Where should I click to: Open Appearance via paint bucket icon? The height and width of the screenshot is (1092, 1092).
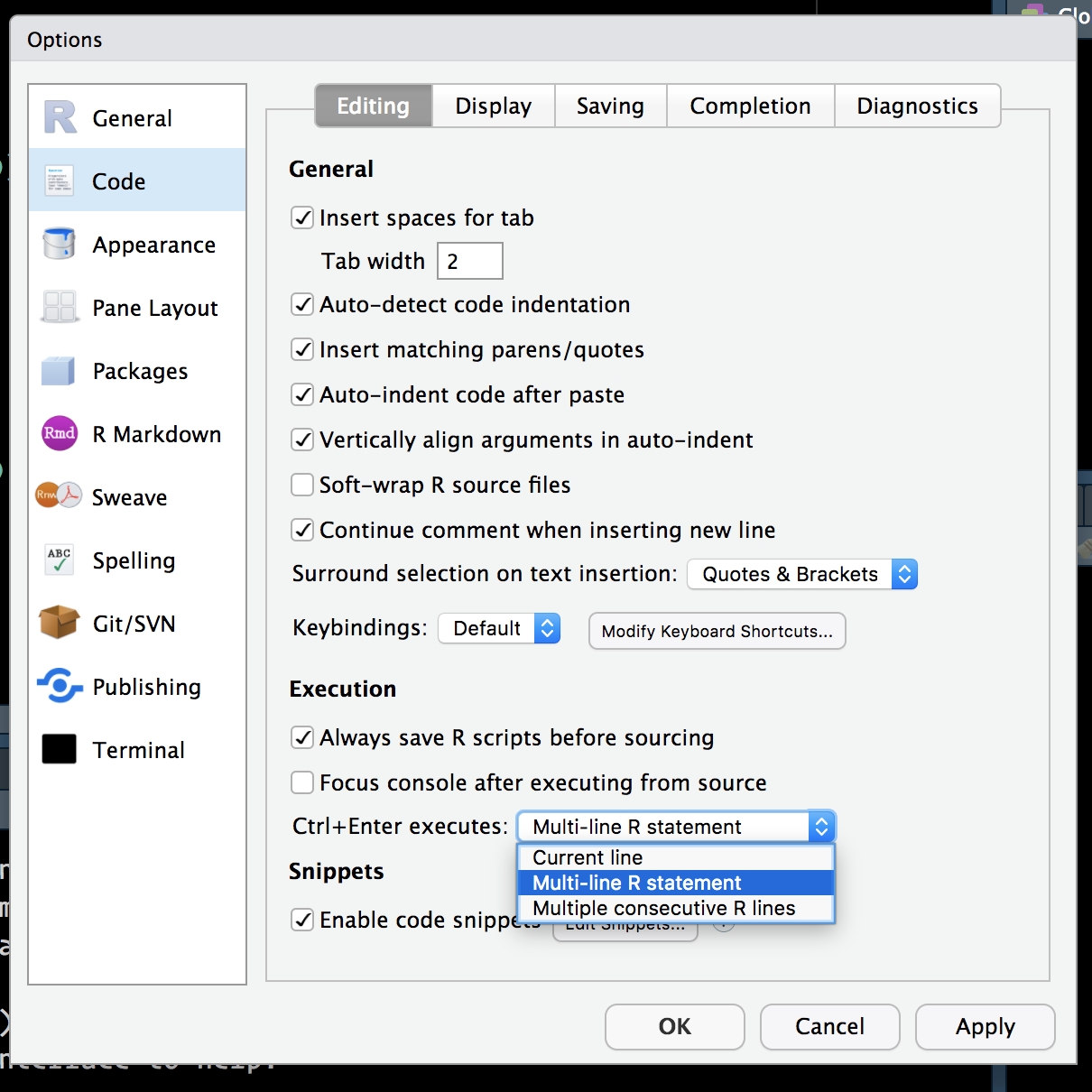(x=60, y=244)
